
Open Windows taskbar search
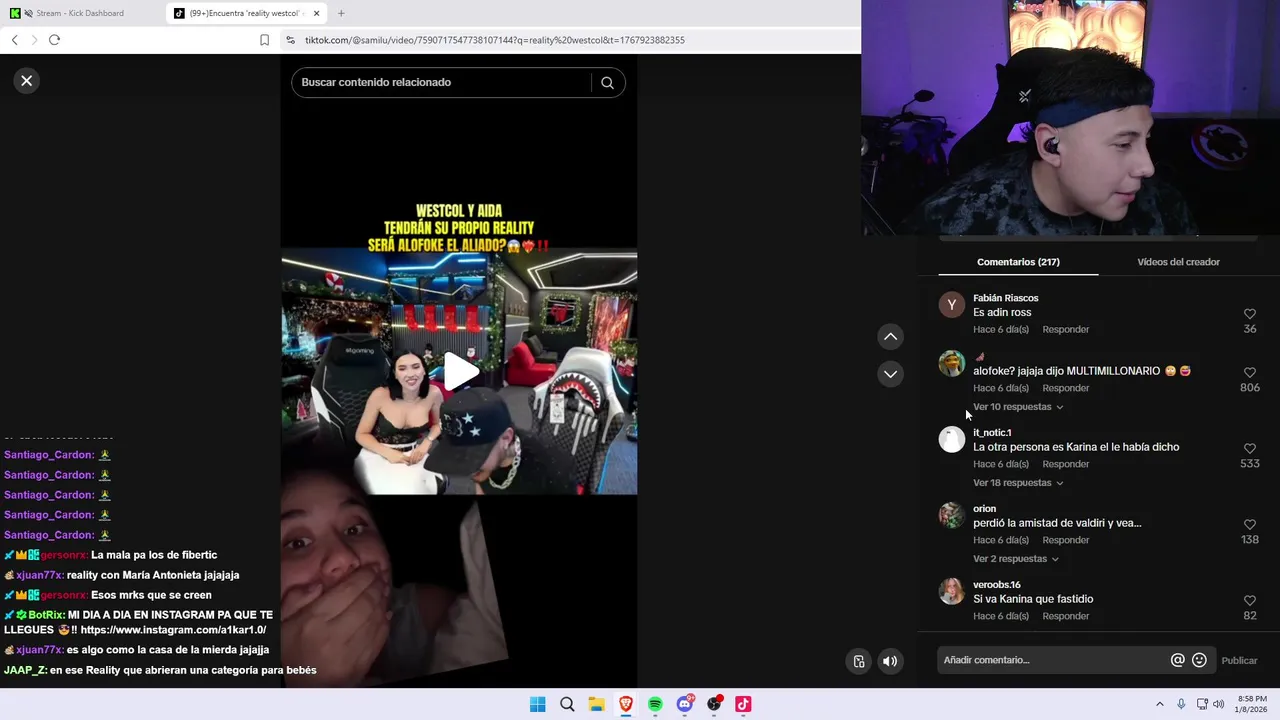pos(567,704)
